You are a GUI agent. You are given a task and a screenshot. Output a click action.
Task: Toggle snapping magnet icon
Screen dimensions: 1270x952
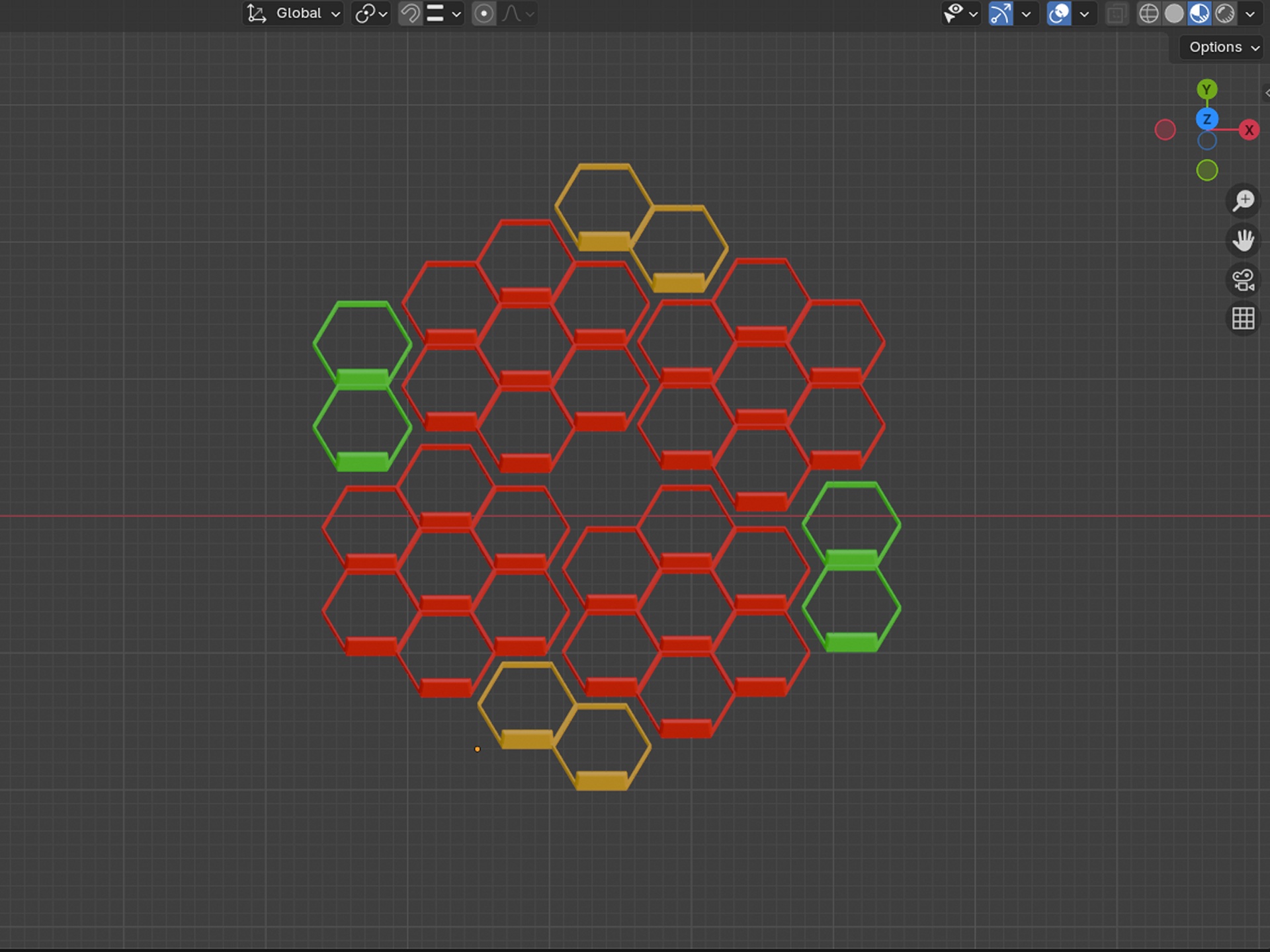410,13
